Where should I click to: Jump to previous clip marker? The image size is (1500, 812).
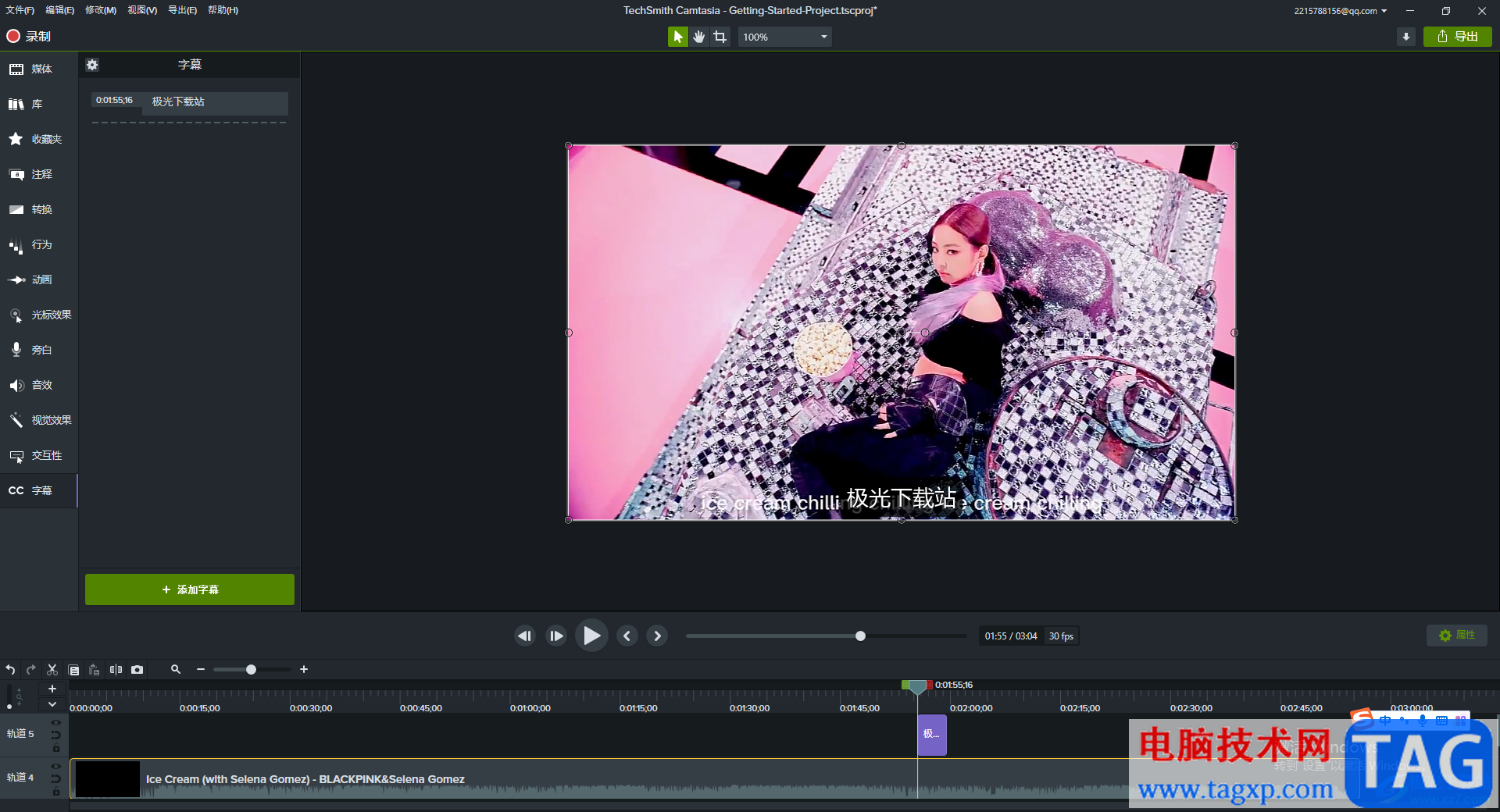click(x=627, y=636)
